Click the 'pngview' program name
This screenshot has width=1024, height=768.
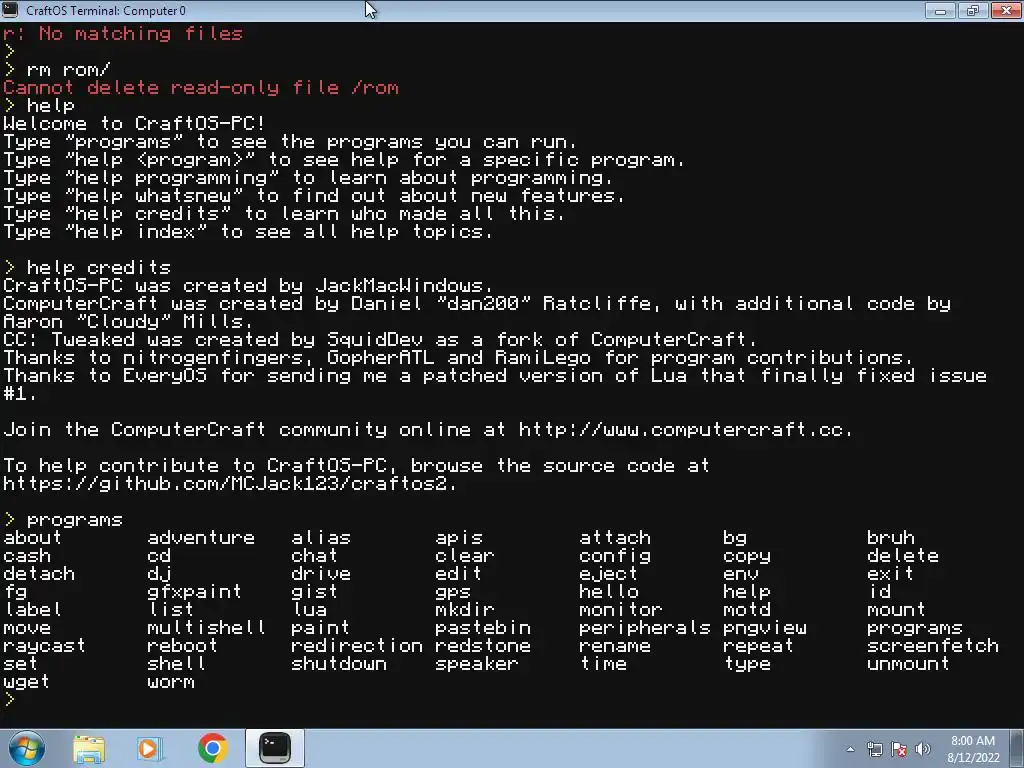click(x=765, y=628)
